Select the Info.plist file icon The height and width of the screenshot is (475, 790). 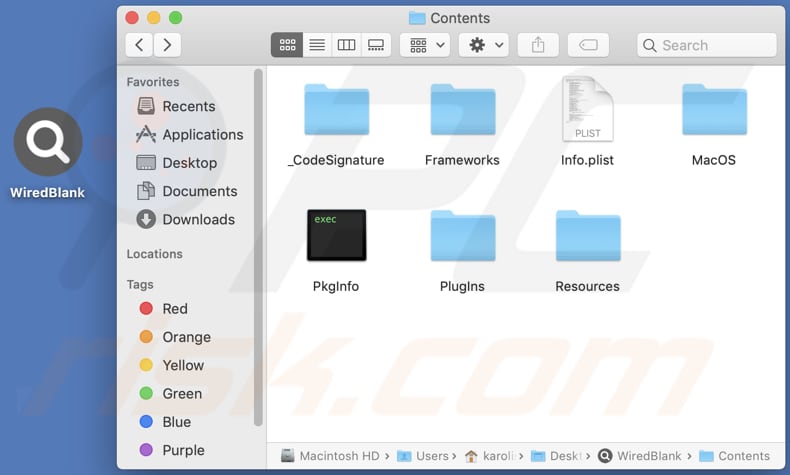[587, 108]
